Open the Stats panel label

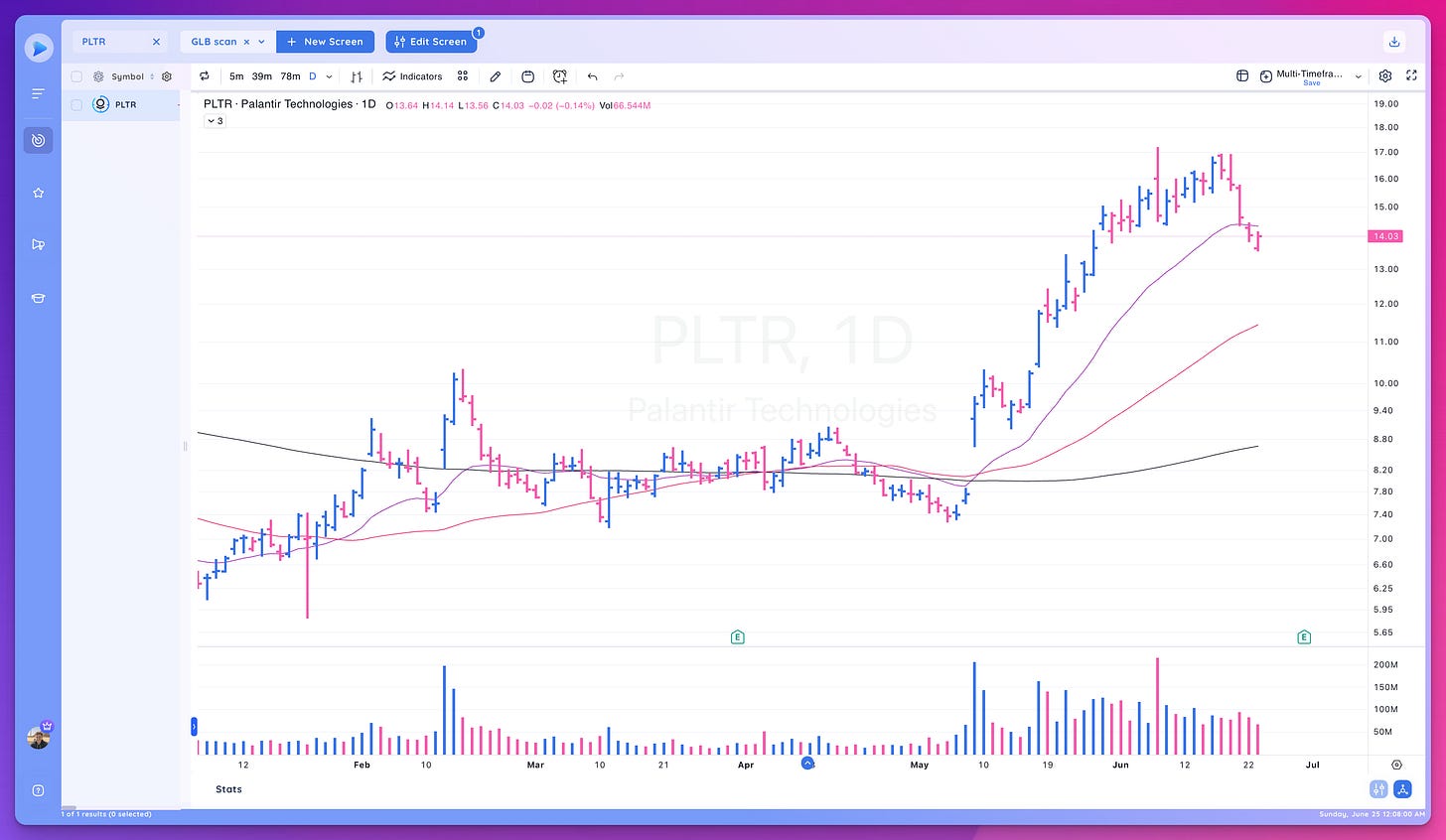(228, 789)
